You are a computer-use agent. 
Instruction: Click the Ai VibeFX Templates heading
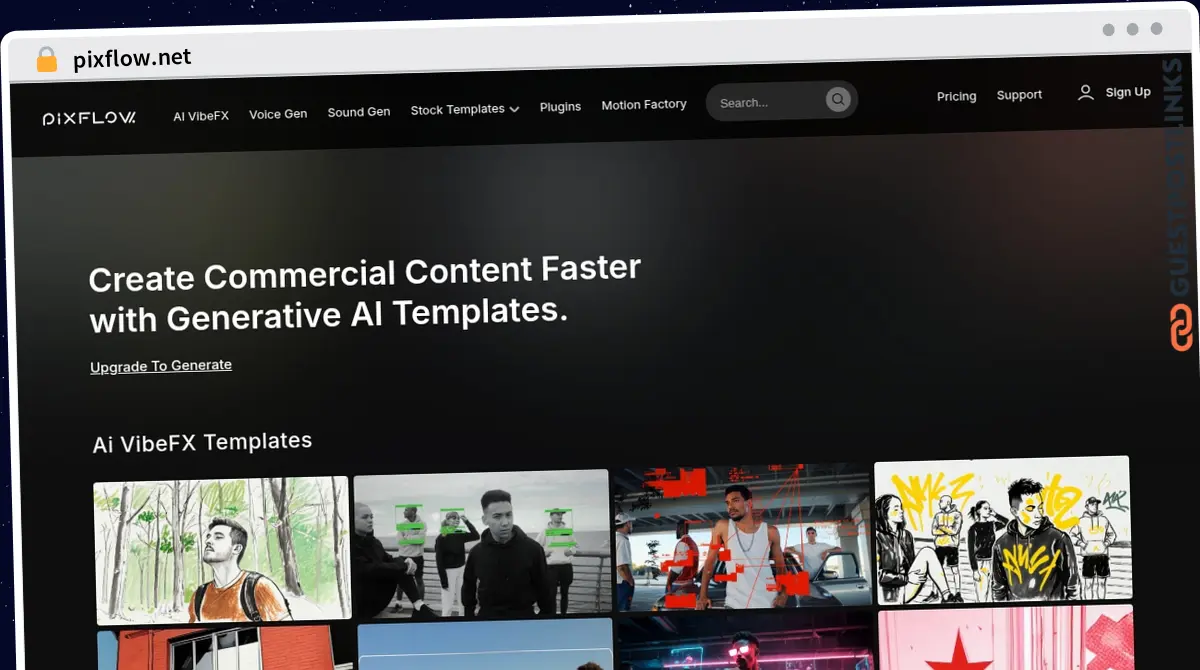(202, 442)
